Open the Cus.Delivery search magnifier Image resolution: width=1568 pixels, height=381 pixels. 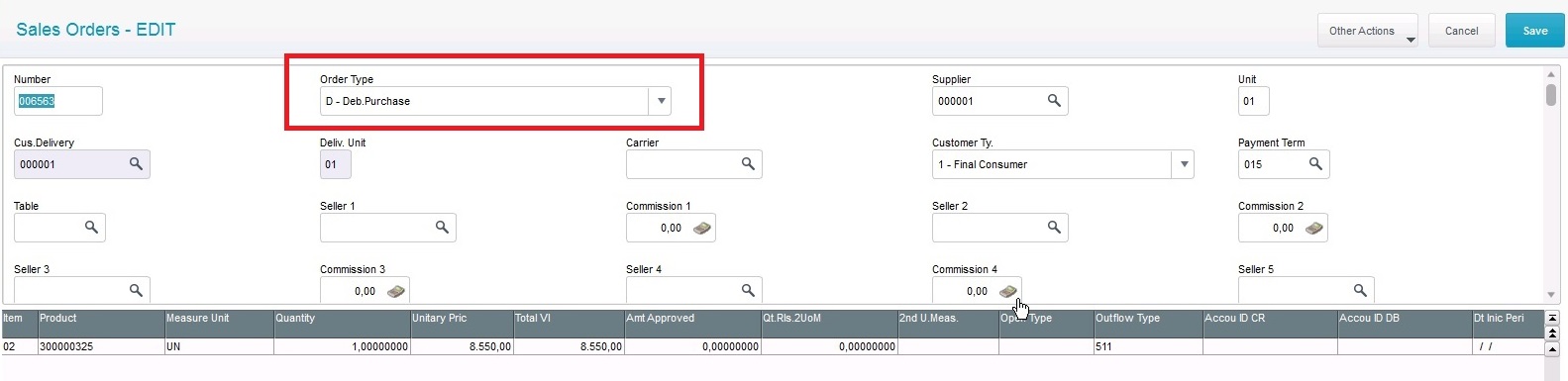[136, 164]
